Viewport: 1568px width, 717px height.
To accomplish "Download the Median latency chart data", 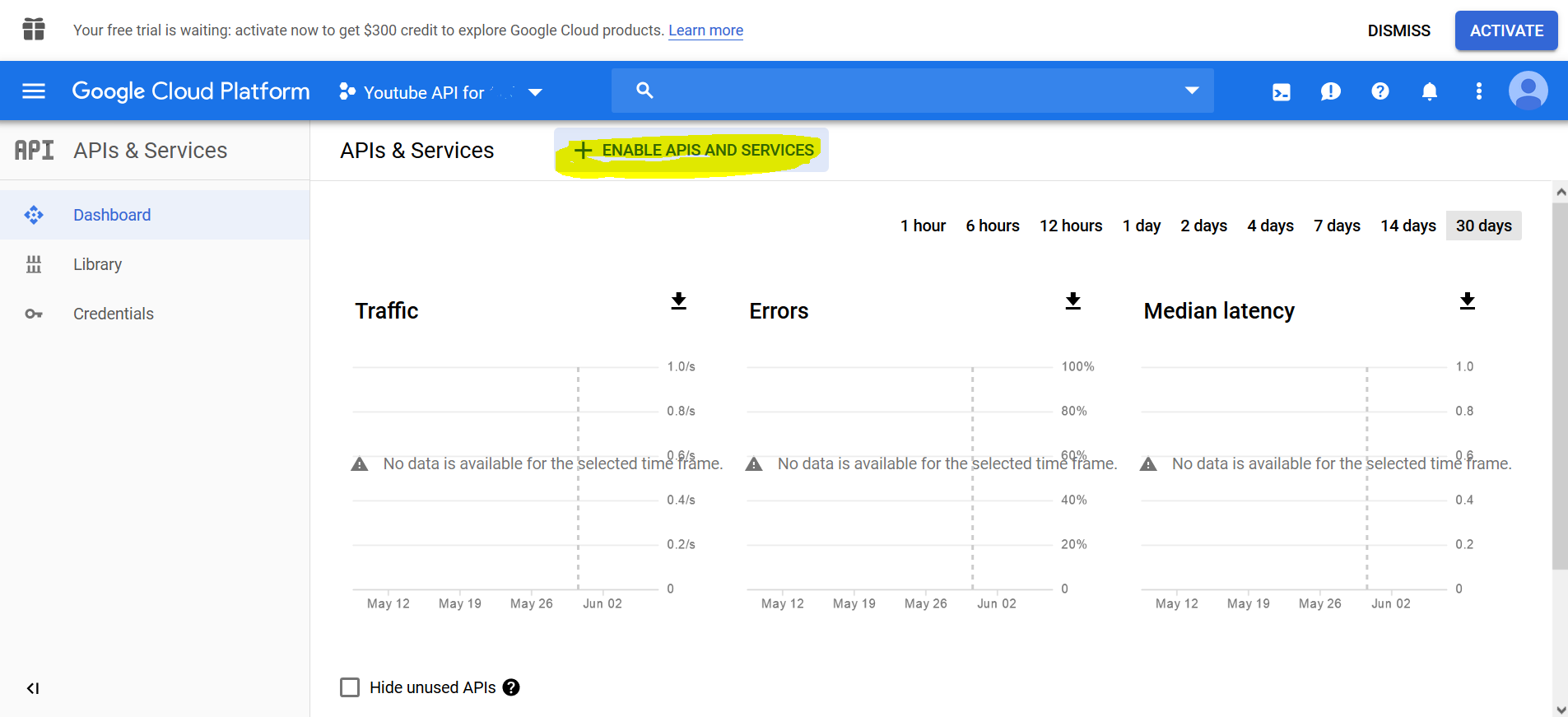I will (1467, 301).
